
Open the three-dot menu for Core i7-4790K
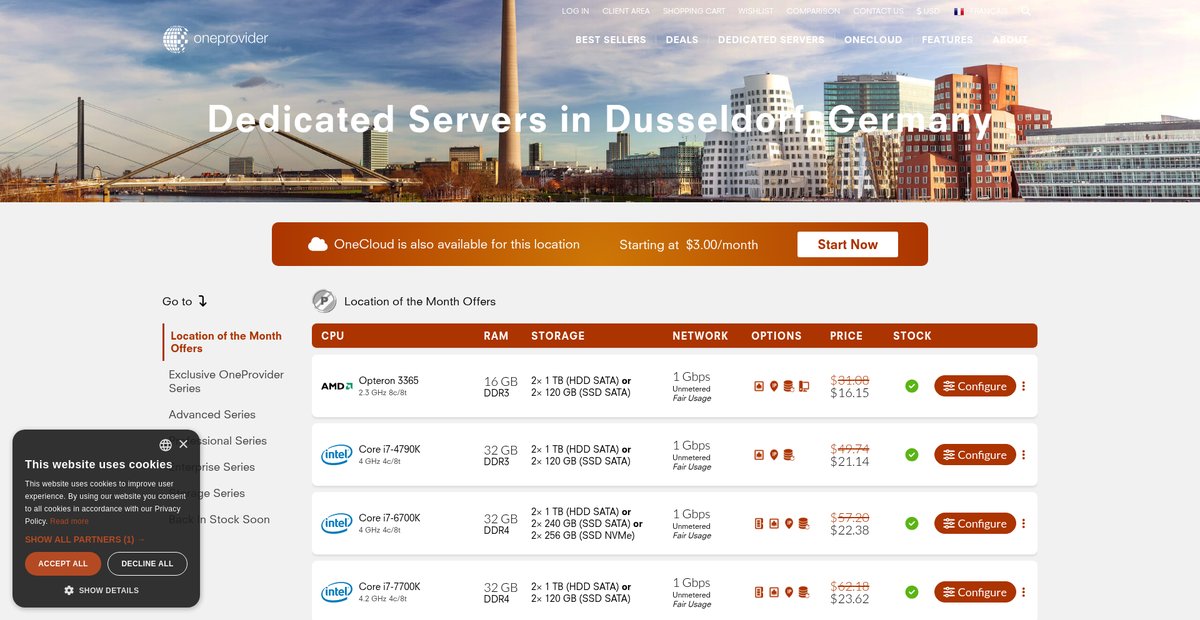click(1023, 455)
